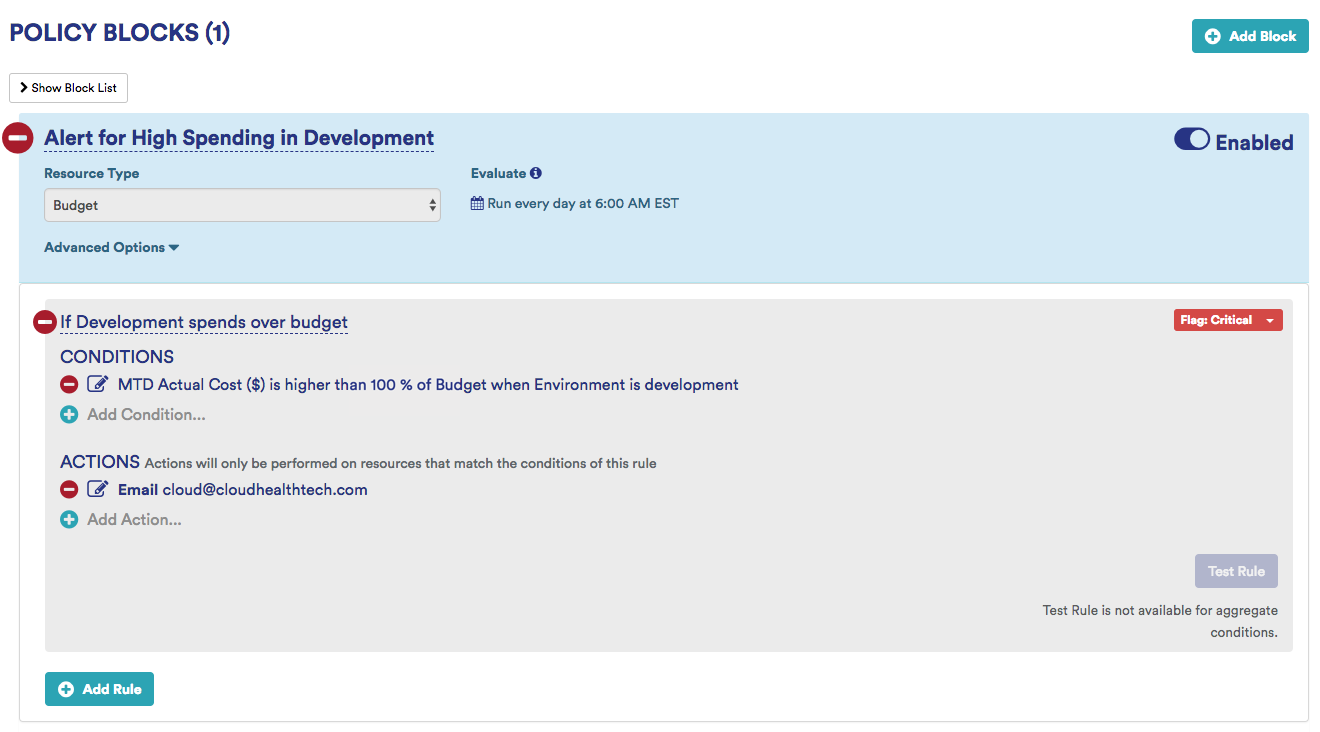This screenshot has width=1320, height=732.
Task: Edit the rule name If Development spends over budget
Action: pyautogui.click(x=204, y=322)
